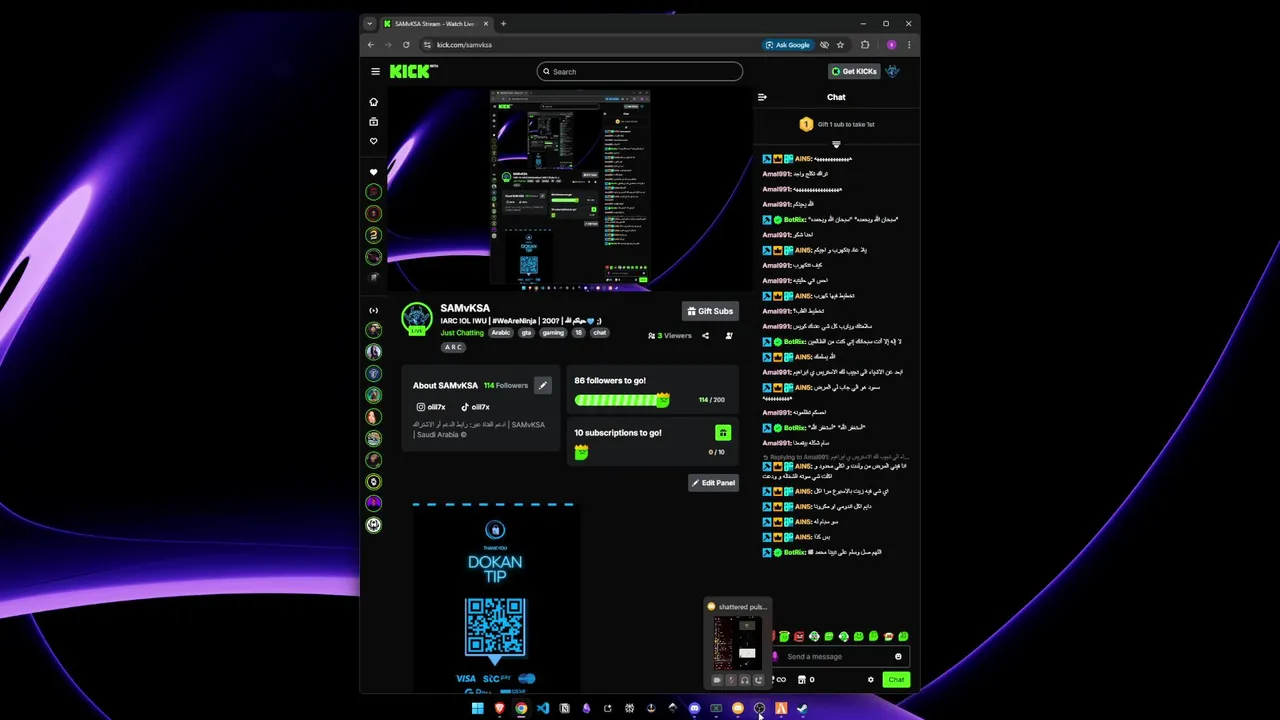The image size is (1280, 720).
Task: Open OBS Studio from the taskbar
Action: 759,708
